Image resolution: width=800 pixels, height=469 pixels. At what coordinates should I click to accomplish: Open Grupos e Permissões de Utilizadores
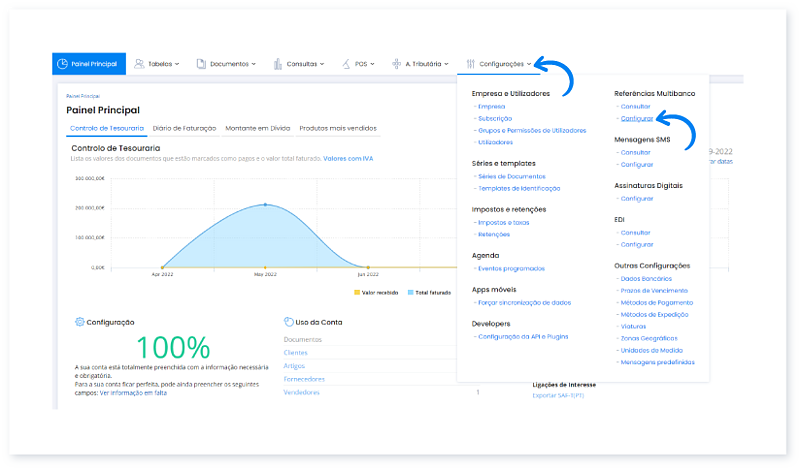(x=532, y=131)
